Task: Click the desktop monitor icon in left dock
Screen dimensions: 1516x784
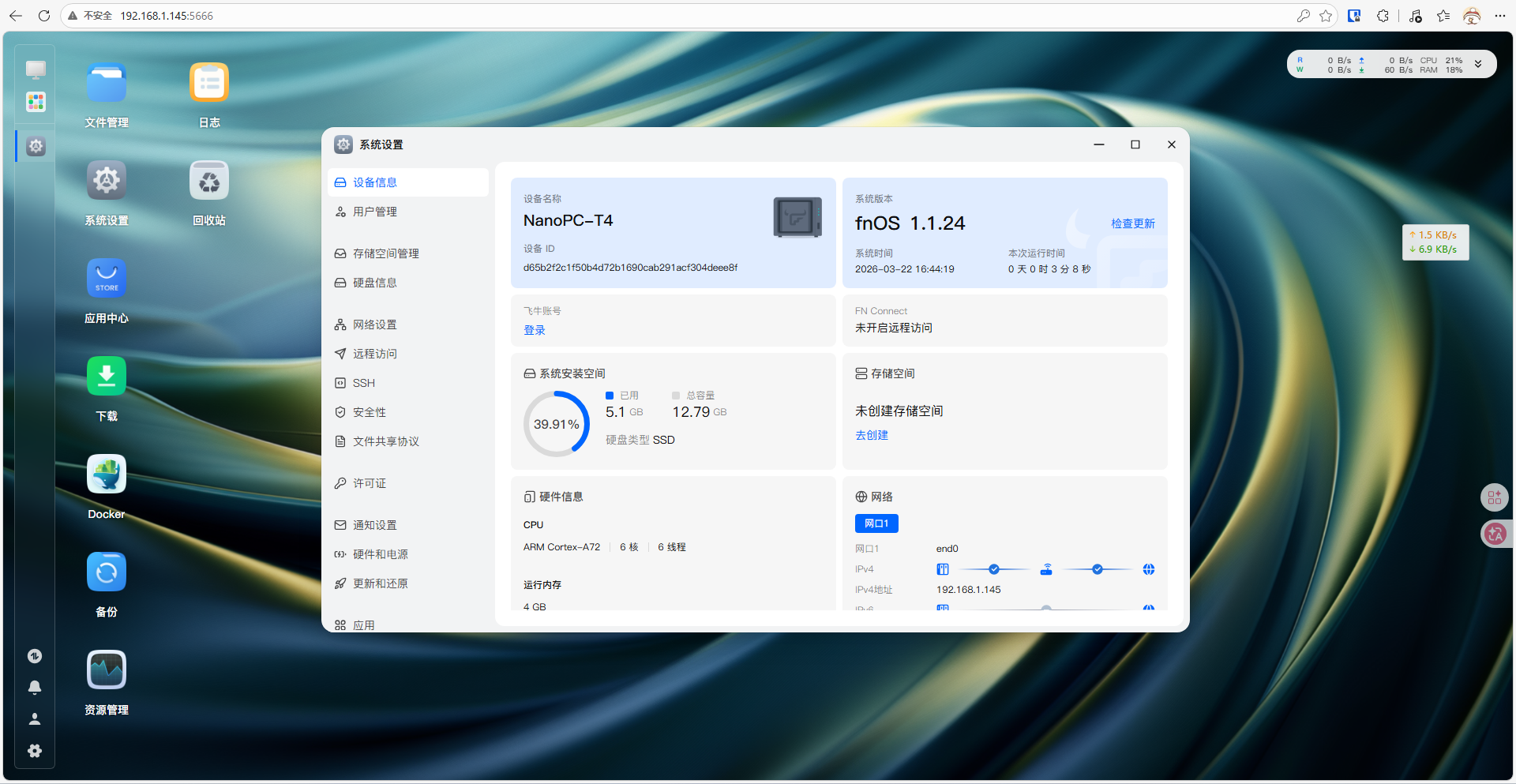Action: pyautogui.click(x=36, y=69)
